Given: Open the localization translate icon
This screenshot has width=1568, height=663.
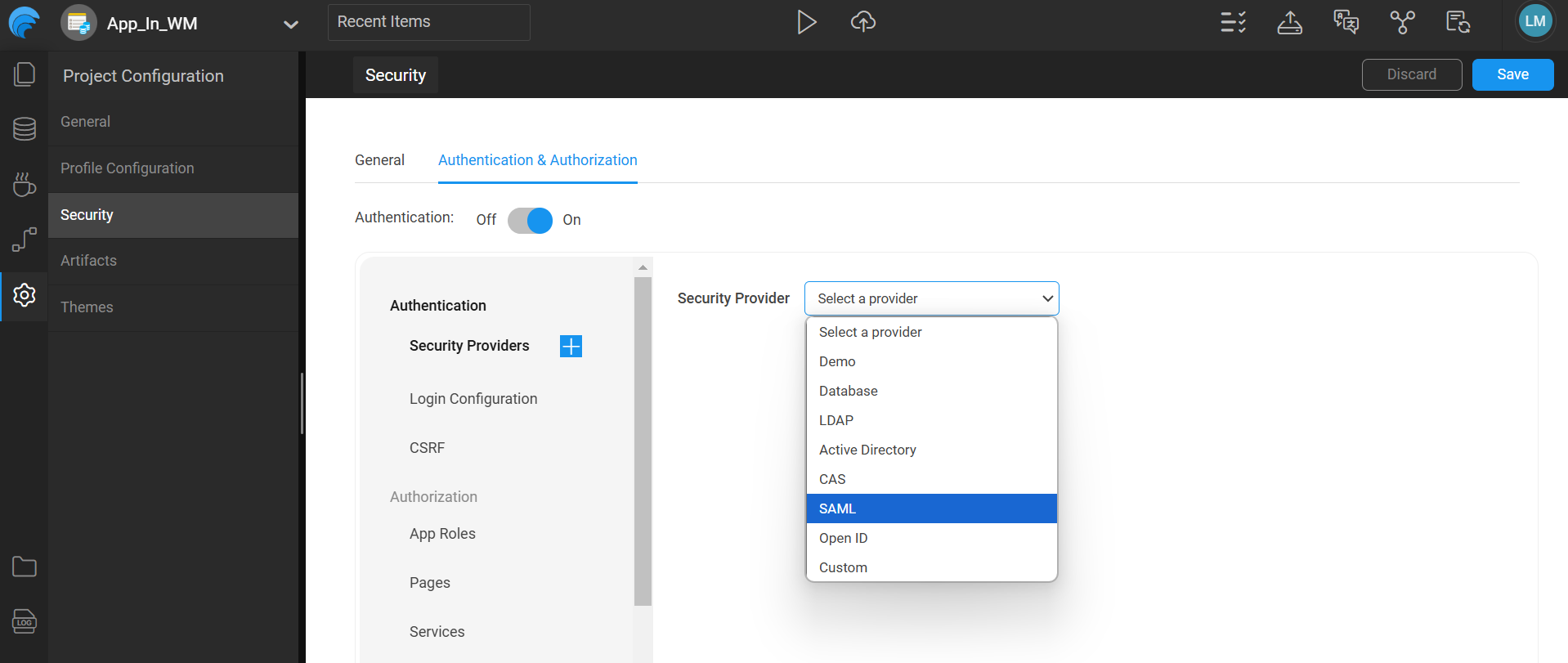Looking at the screenshot, I should (x=1346, y=22).
